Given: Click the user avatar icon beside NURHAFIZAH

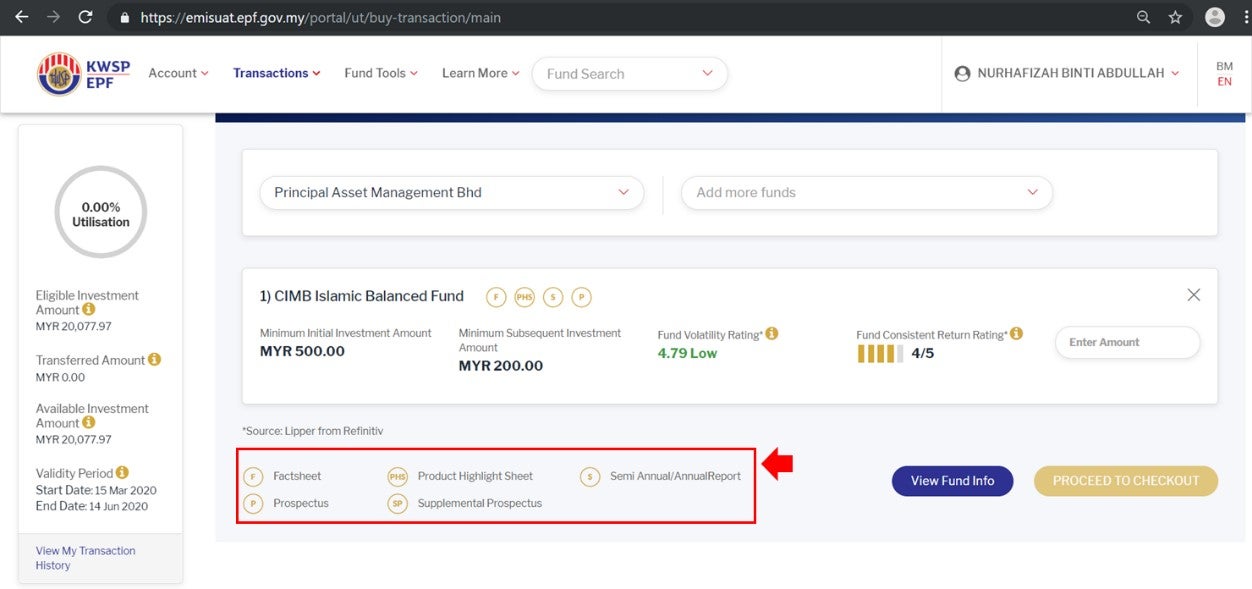Looking at the screenshot, I should click(x=962, y=74).
